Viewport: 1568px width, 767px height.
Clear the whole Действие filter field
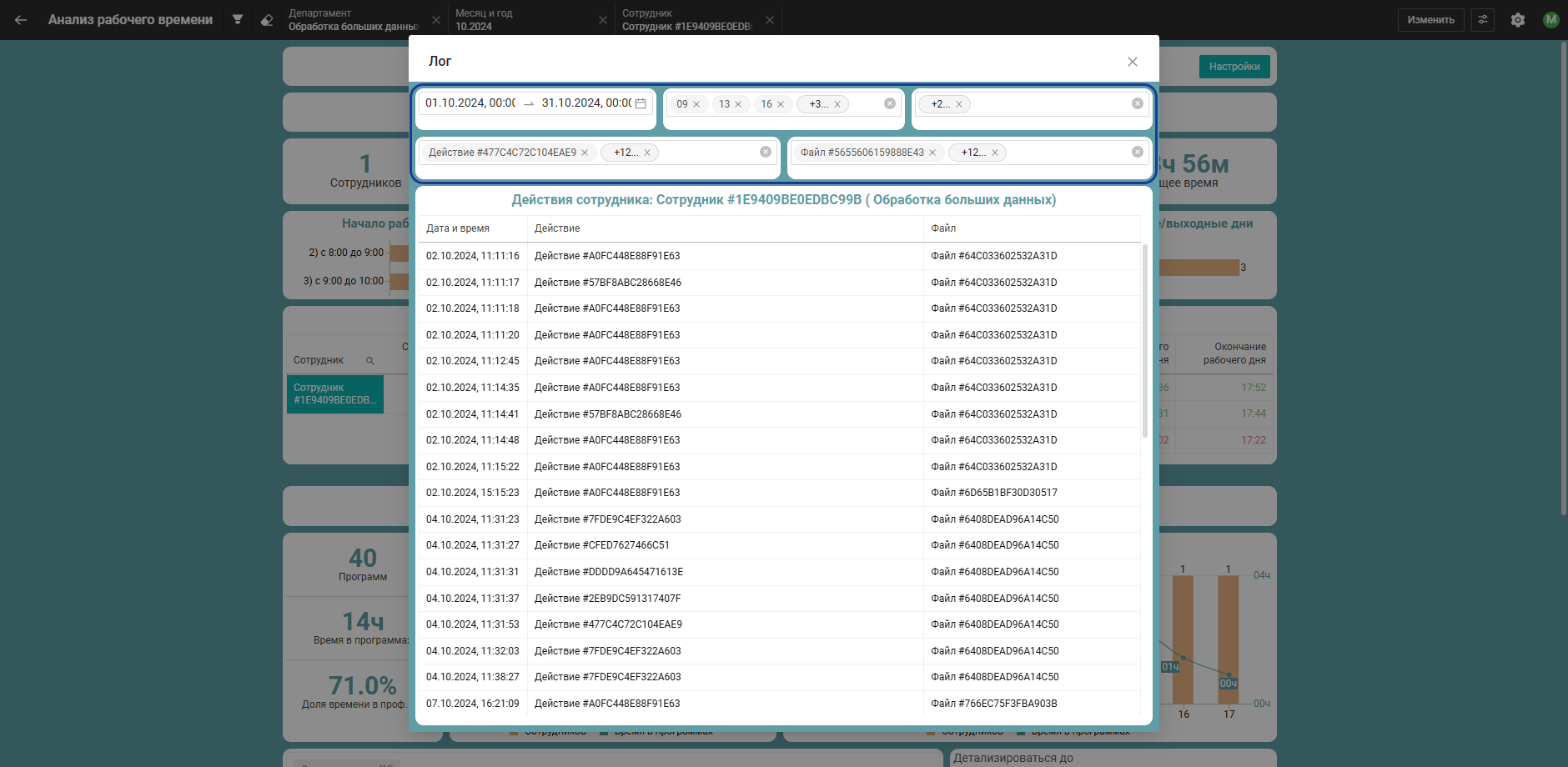click(766, 152)
